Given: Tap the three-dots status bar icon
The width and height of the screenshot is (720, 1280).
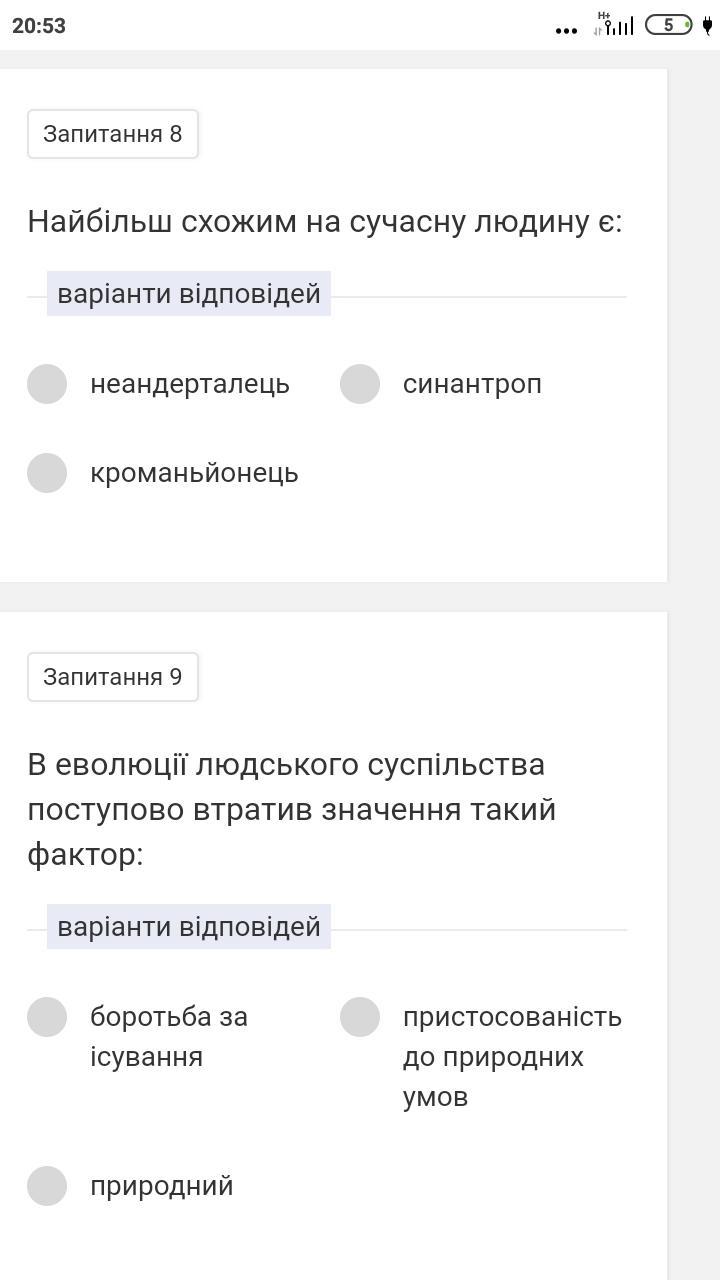Looking at the screenshot, I should coord(566,30).
